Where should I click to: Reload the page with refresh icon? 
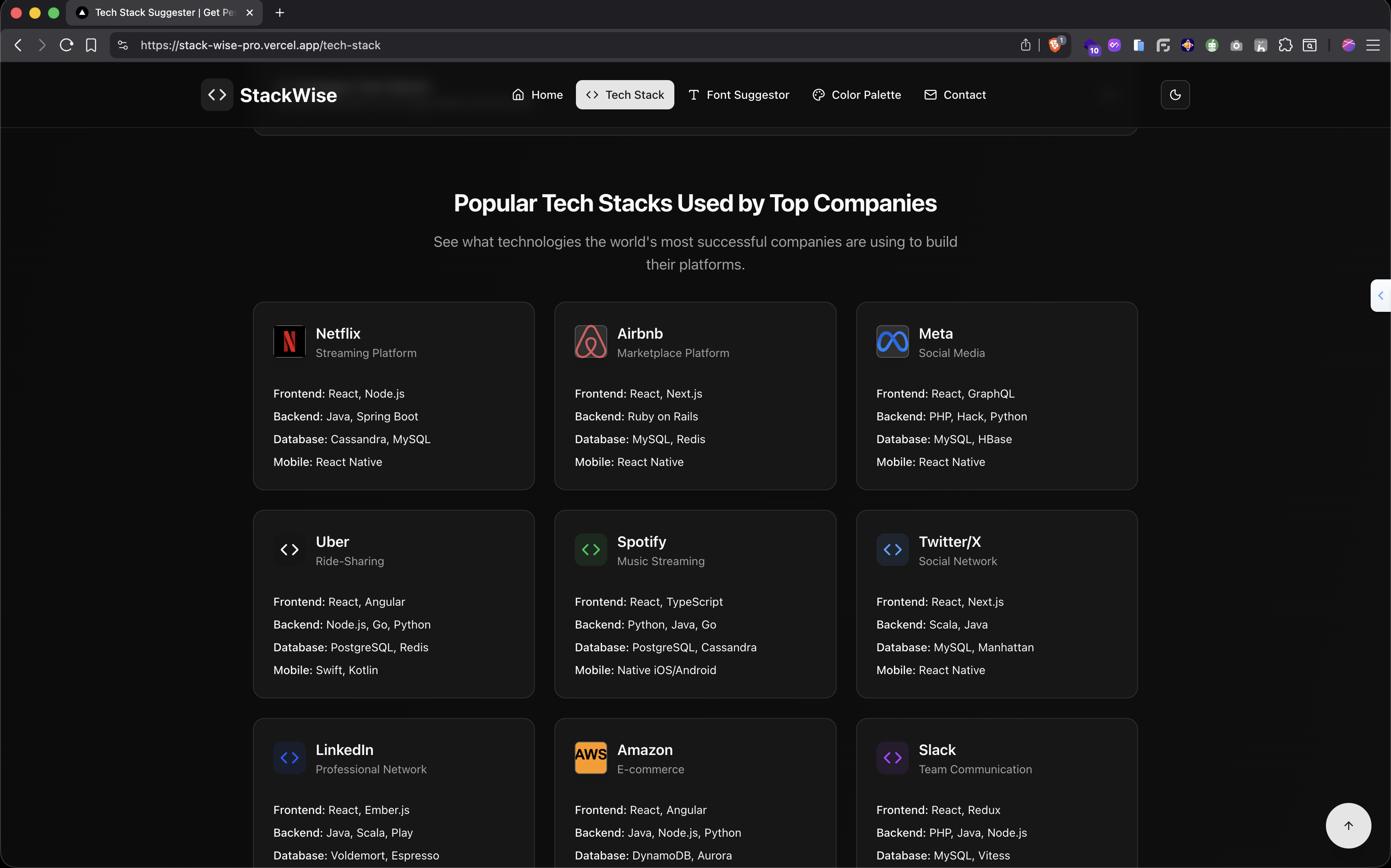(66, 45)
